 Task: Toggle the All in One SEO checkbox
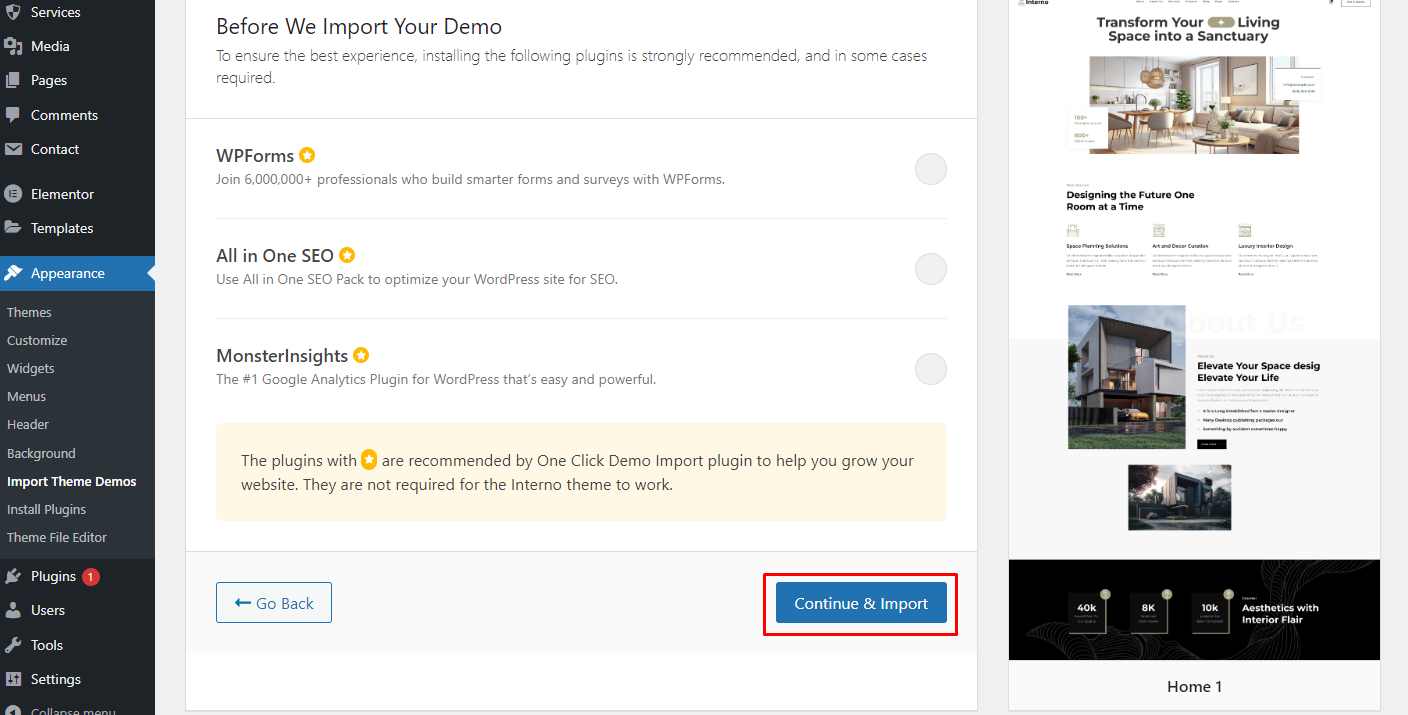coord(931,269)
